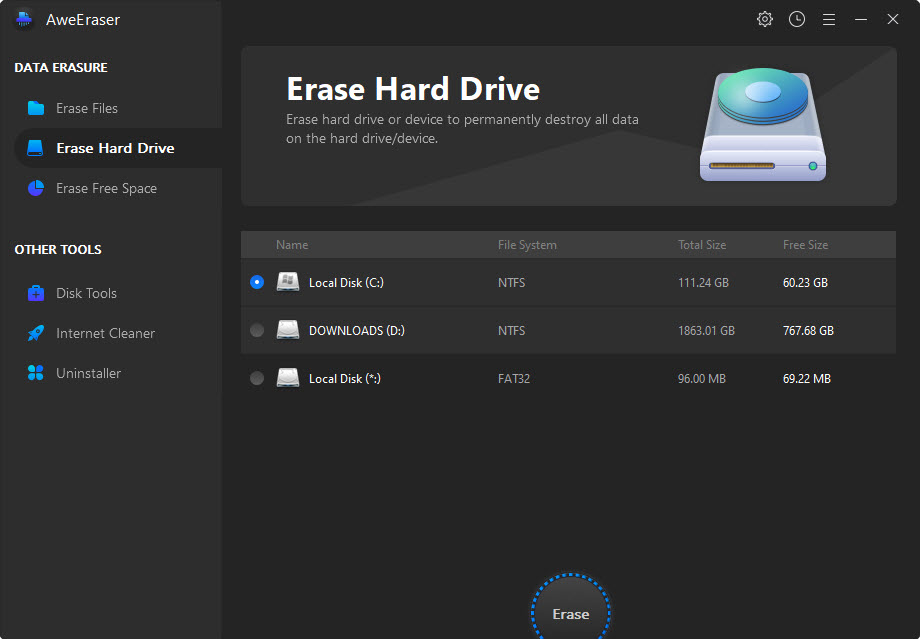The image size is (920, 639).
Task: Click the 96.00 MB total size
Action: [x=702, y=378]
